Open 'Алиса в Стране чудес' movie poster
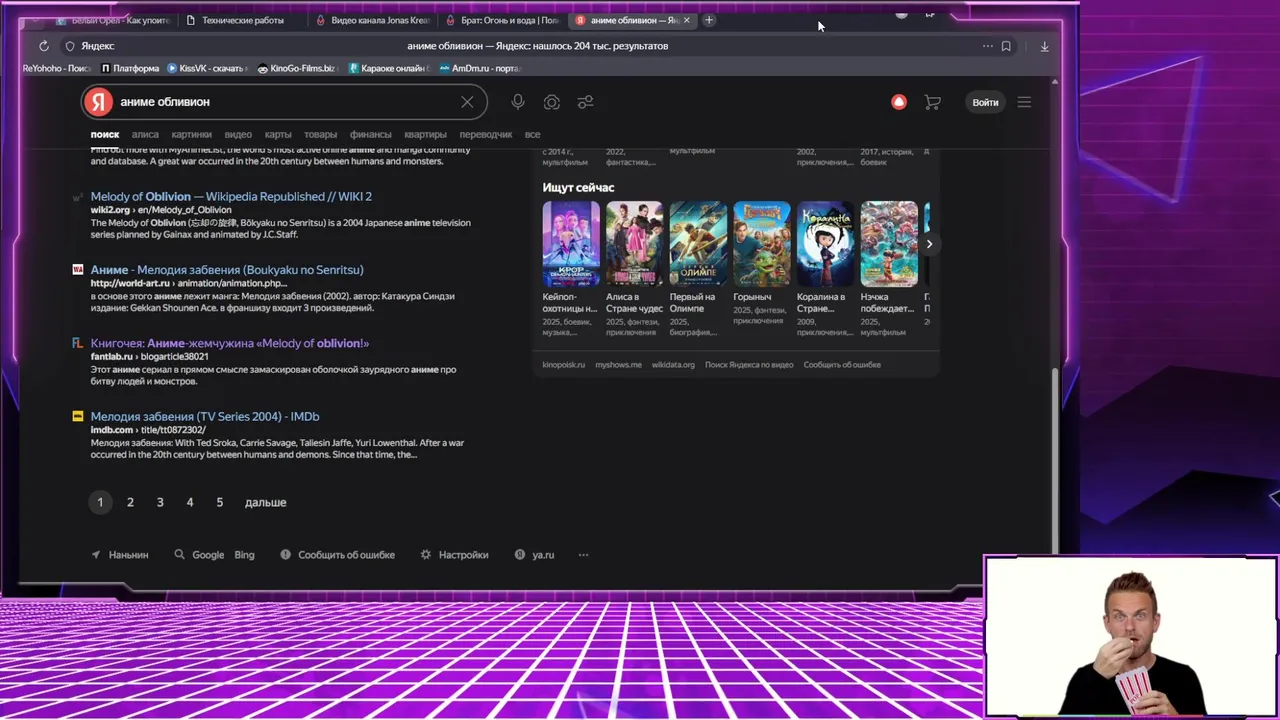The height and width of the screenshot is (720, 1280). (634, 244)
